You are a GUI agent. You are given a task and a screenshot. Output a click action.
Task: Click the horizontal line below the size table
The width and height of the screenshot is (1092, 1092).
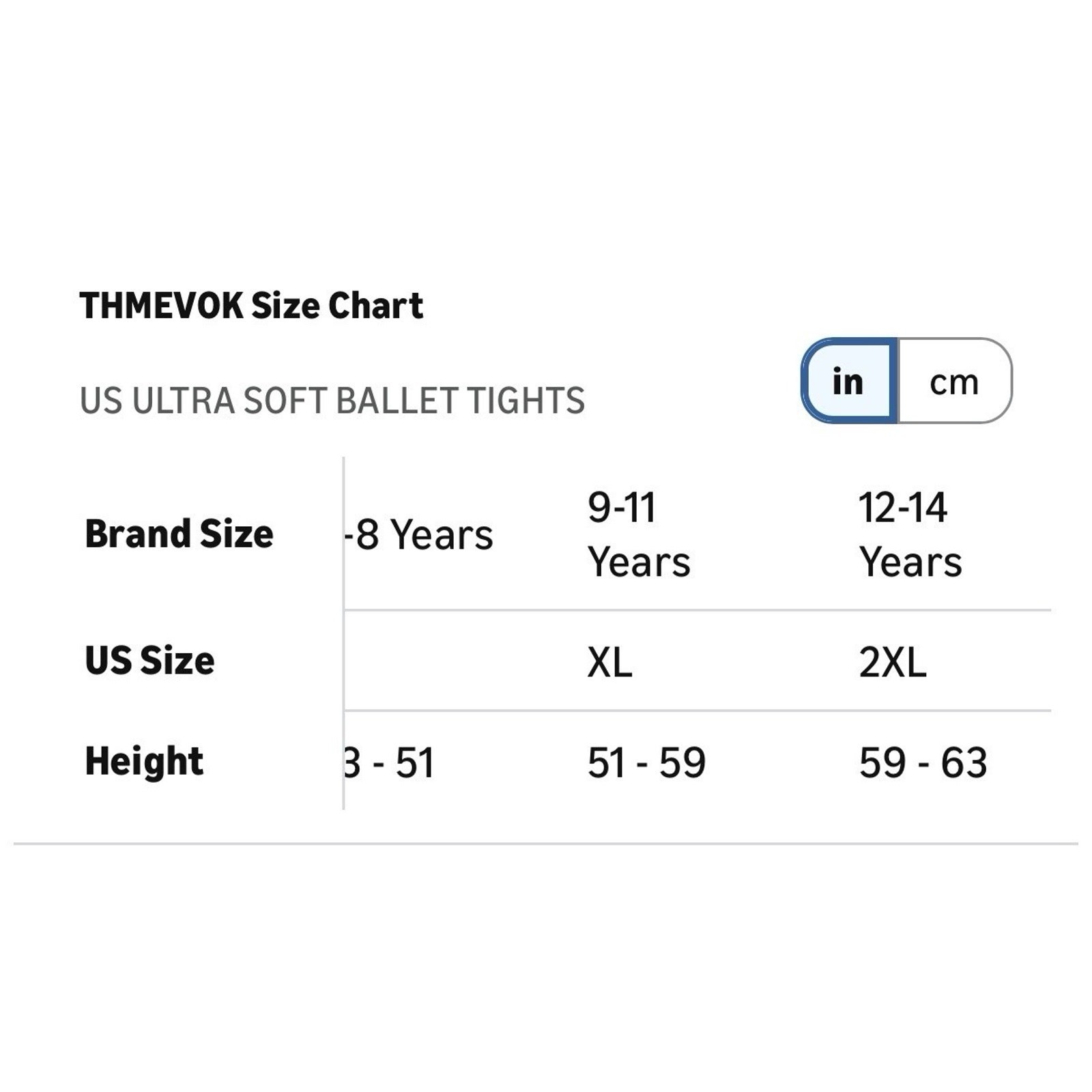pyautogui.click(x=546, y=844)
